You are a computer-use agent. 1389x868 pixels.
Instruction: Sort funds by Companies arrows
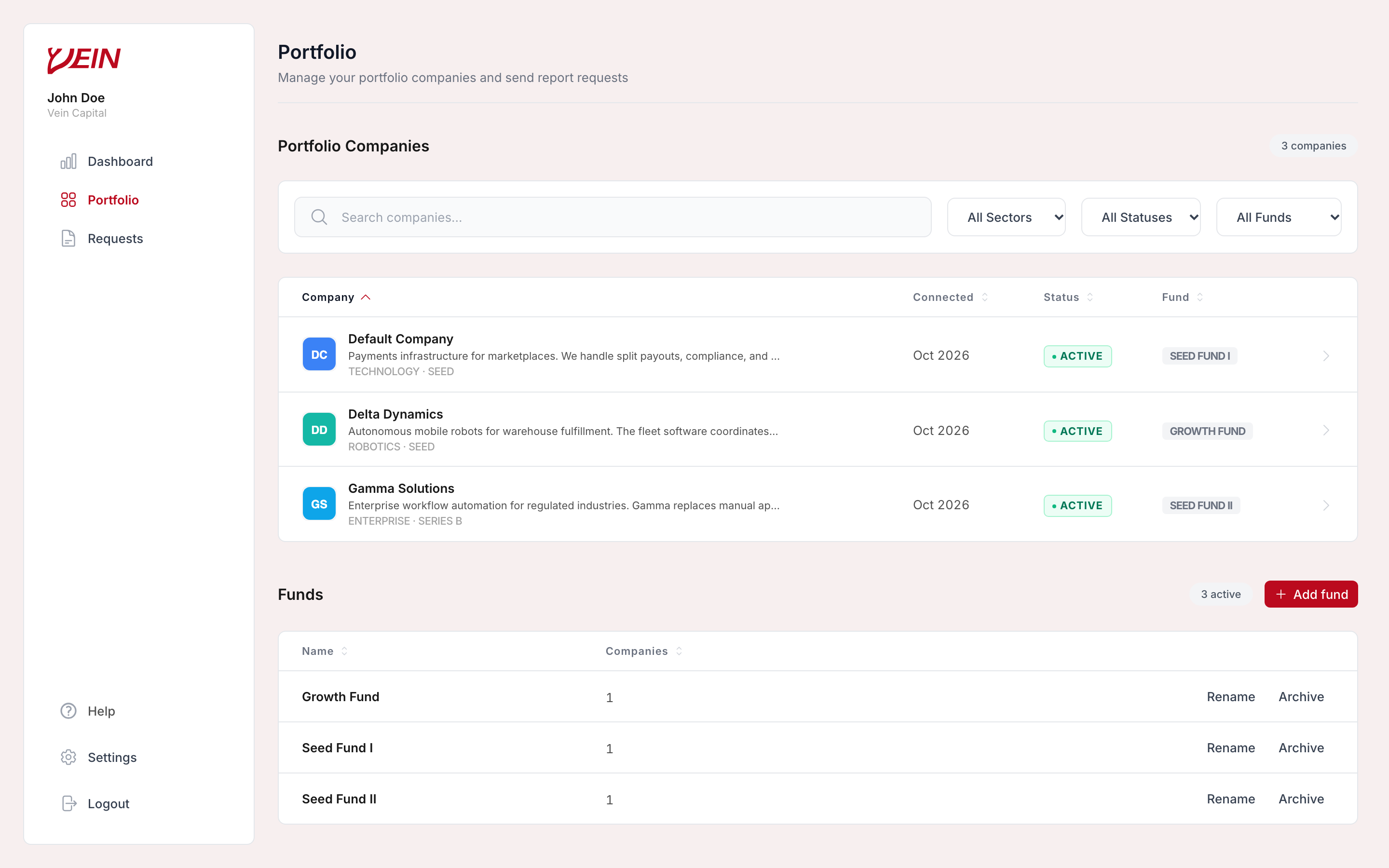(679, 651)
